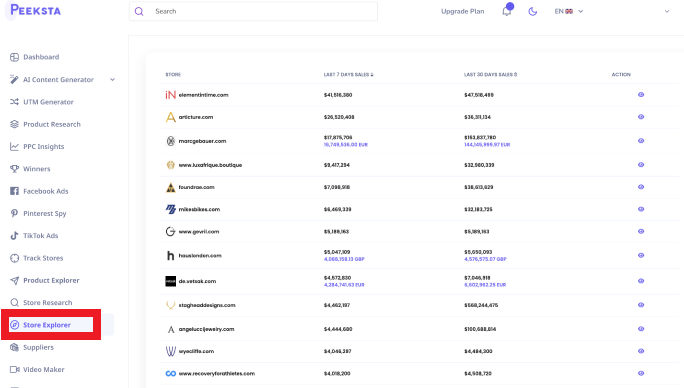Open Facebook Ads in sidebar
Screen dimensions: 684x388
(x=46, y=191)
